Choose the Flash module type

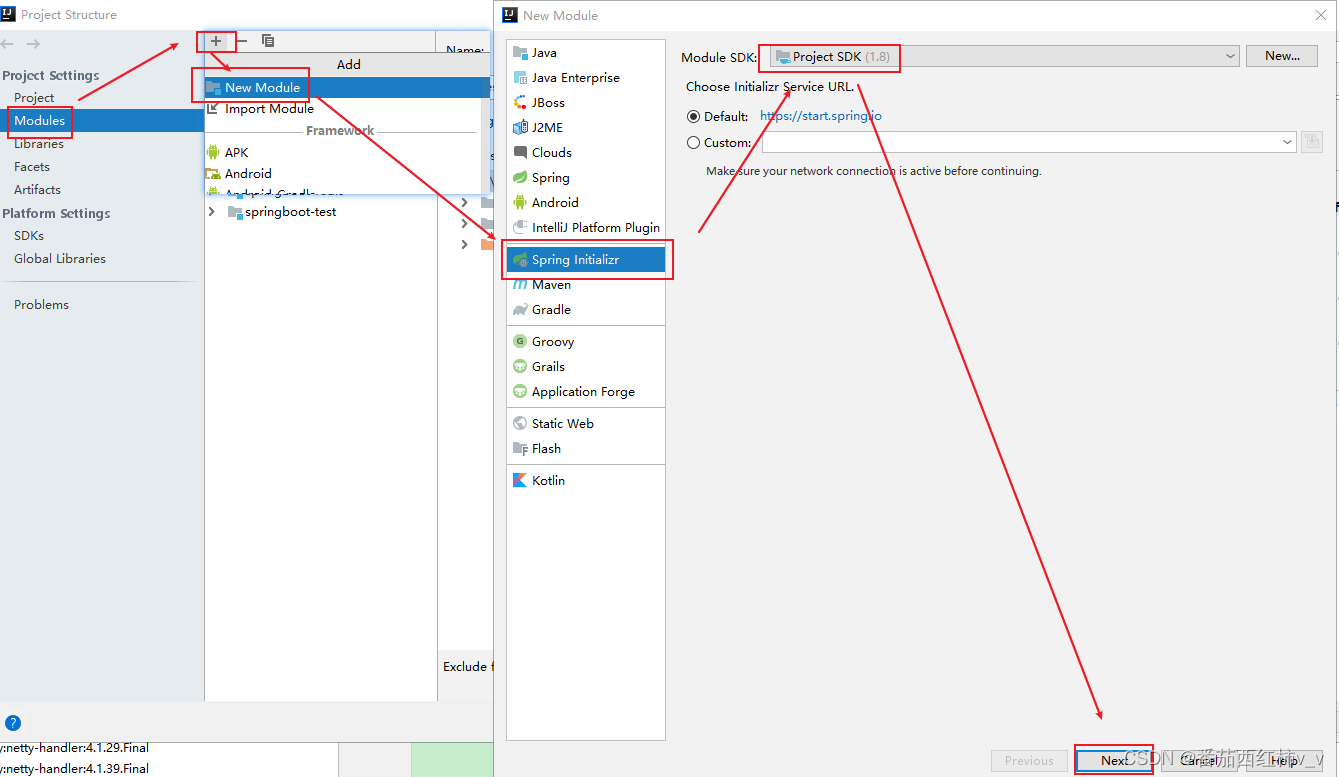(586, 449)
